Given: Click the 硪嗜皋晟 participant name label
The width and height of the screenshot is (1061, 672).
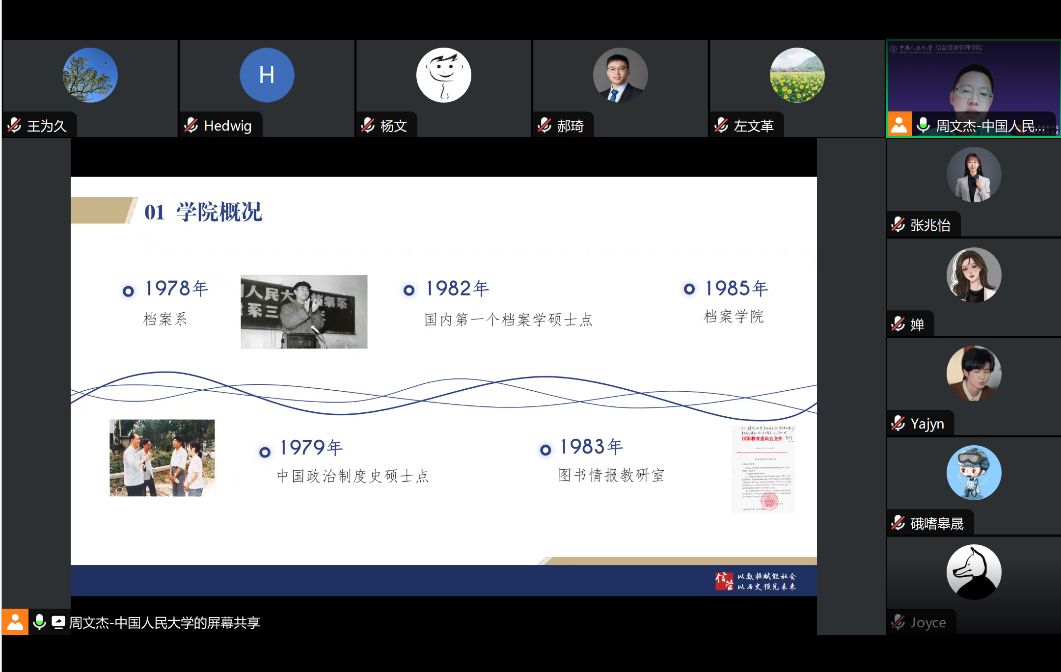Looking at the screenshot, I should [936, 523].
